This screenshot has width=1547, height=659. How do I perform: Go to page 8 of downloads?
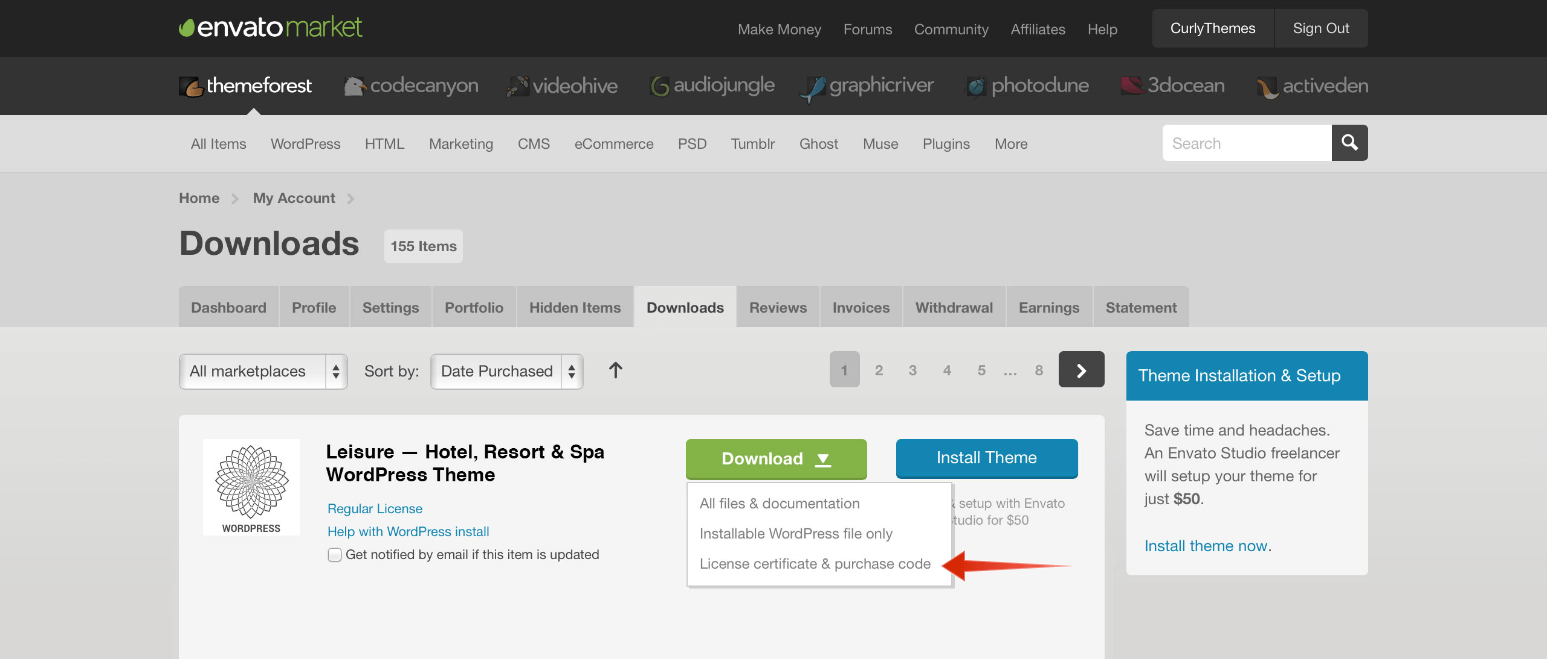click(x=1039, y=370)
